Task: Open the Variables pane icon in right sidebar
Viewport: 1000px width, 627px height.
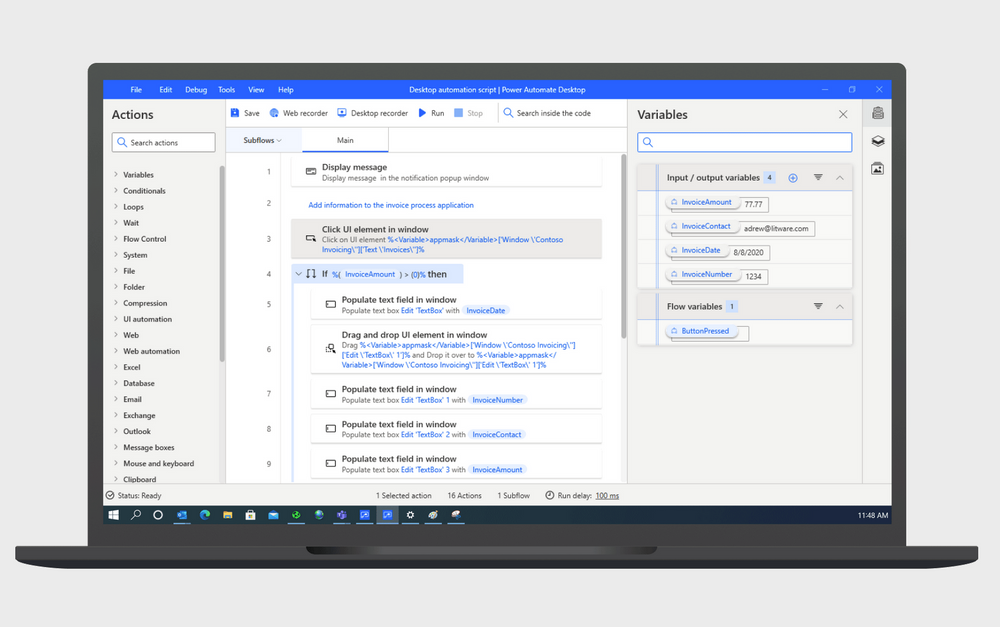Action: pos(878,114)
